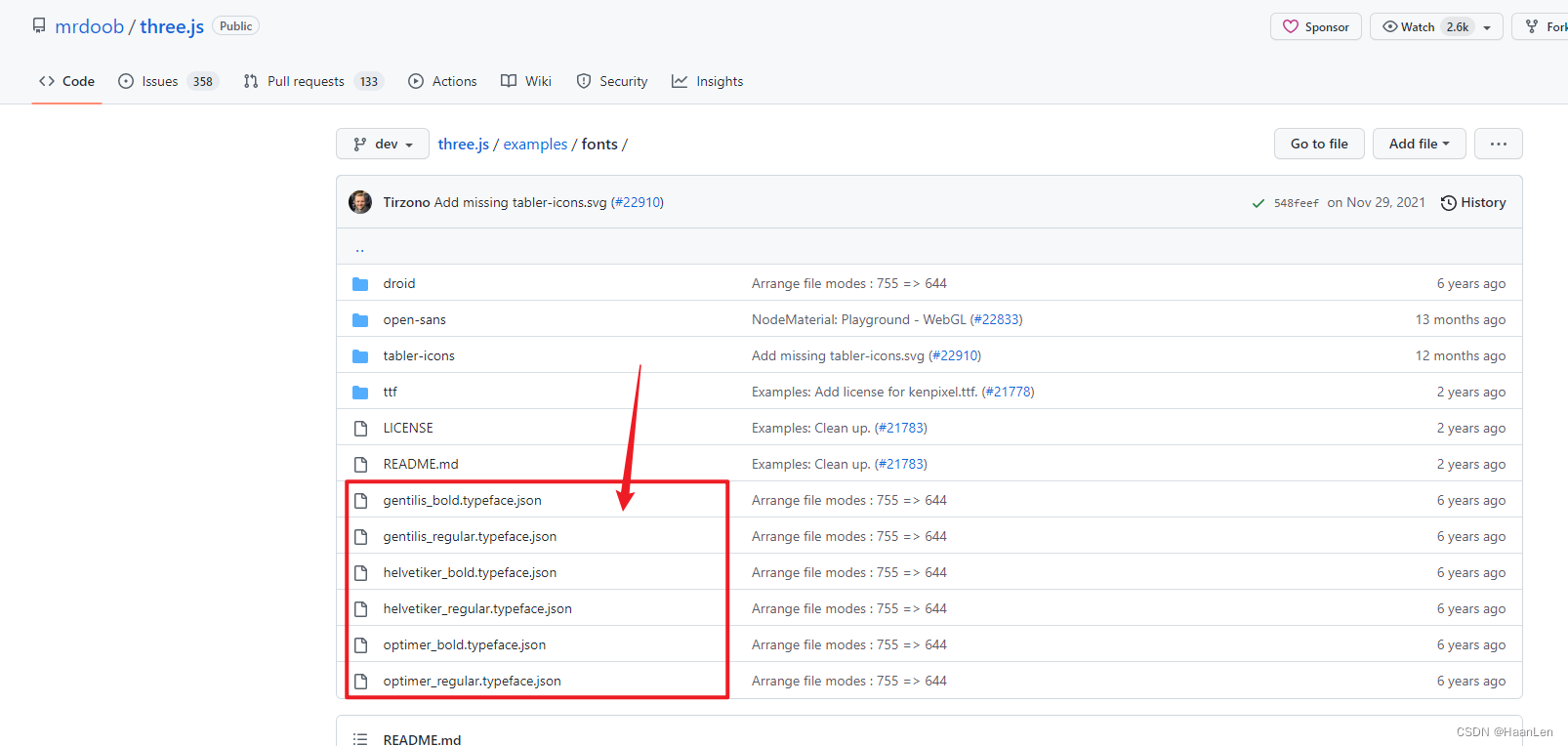Click the Pull requests count badge 133
The image size is (1568, 746).
pyautogui.click(x=369, y=81)
